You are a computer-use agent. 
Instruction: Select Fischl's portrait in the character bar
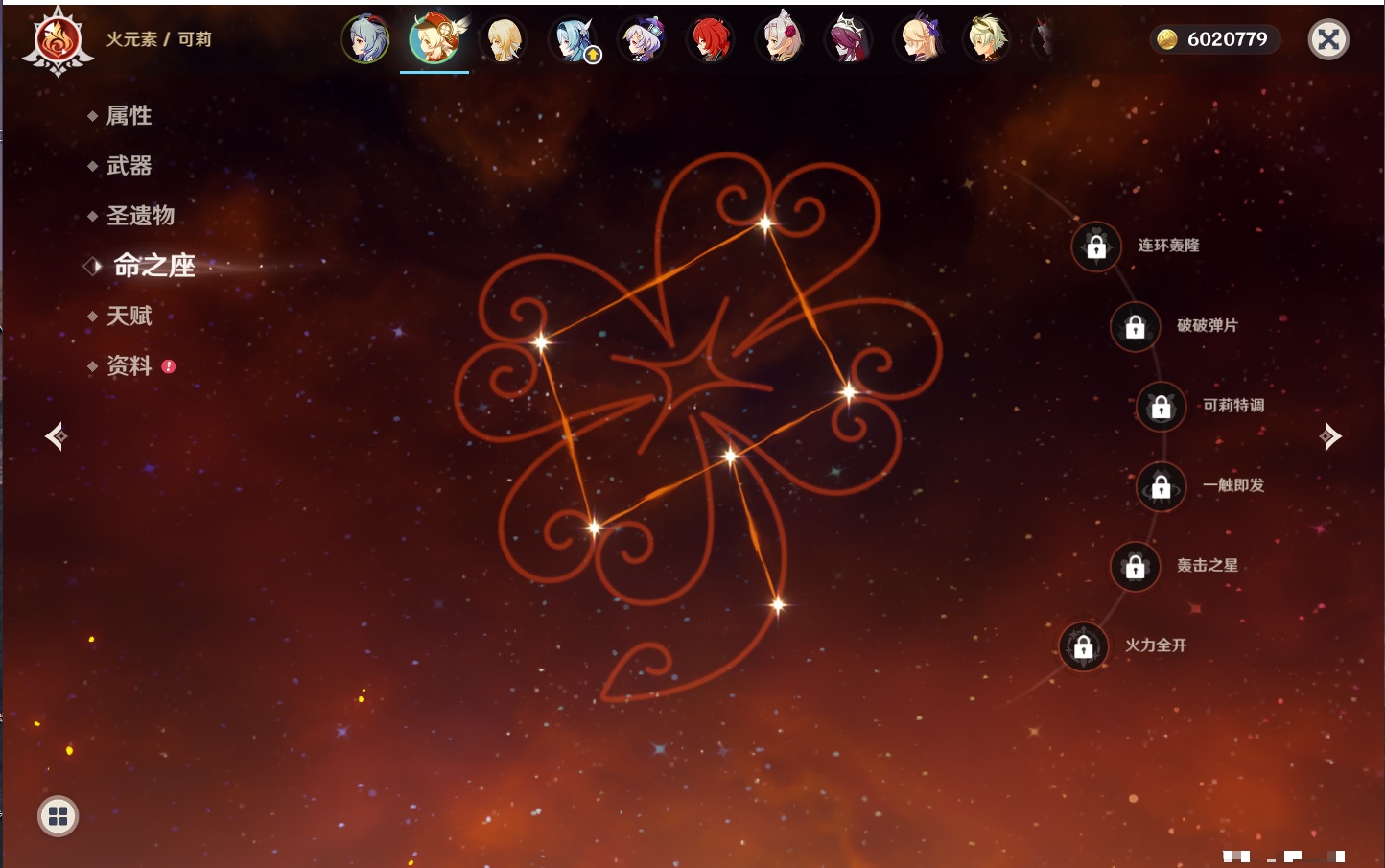click(918, 39)
